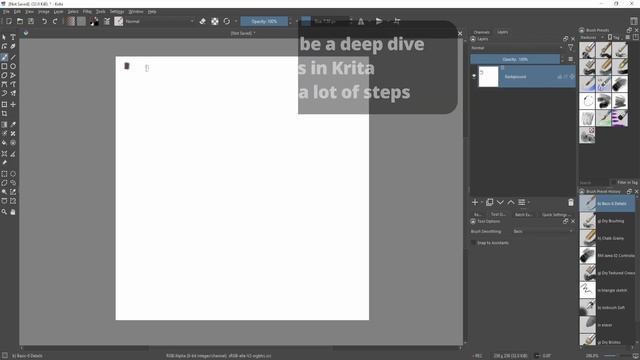Reload original brush preset icon
640x360 pixels.
click(227, 21)
